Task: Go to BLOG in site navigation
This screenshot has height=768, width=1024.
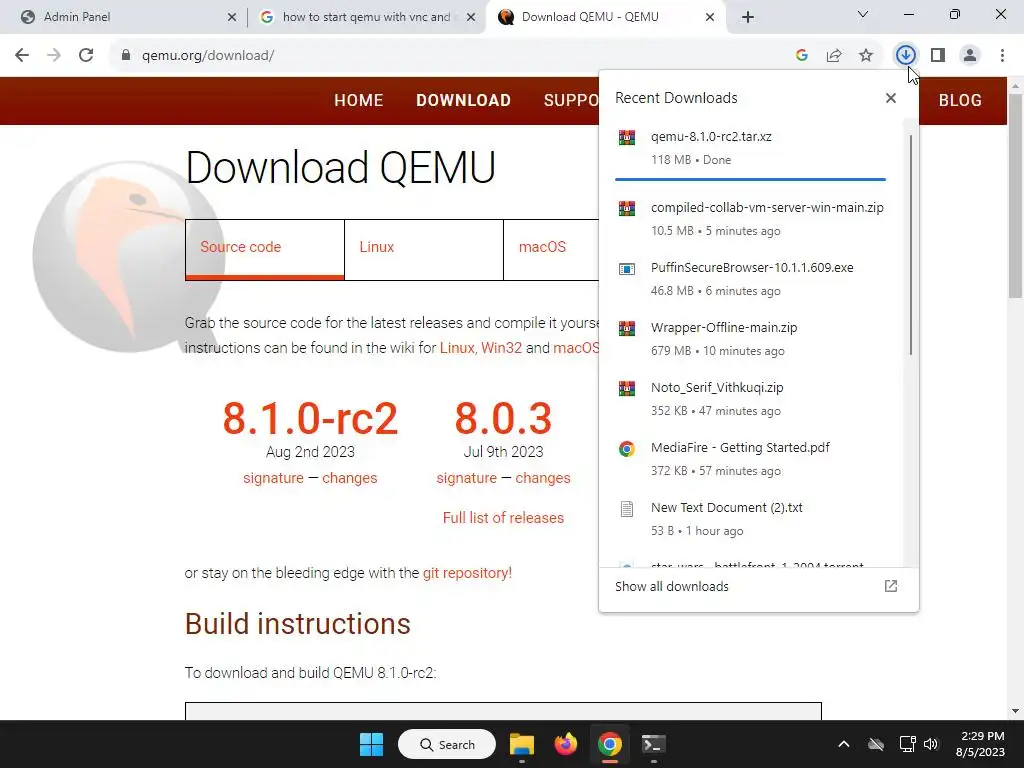Action: pos(960,101)
